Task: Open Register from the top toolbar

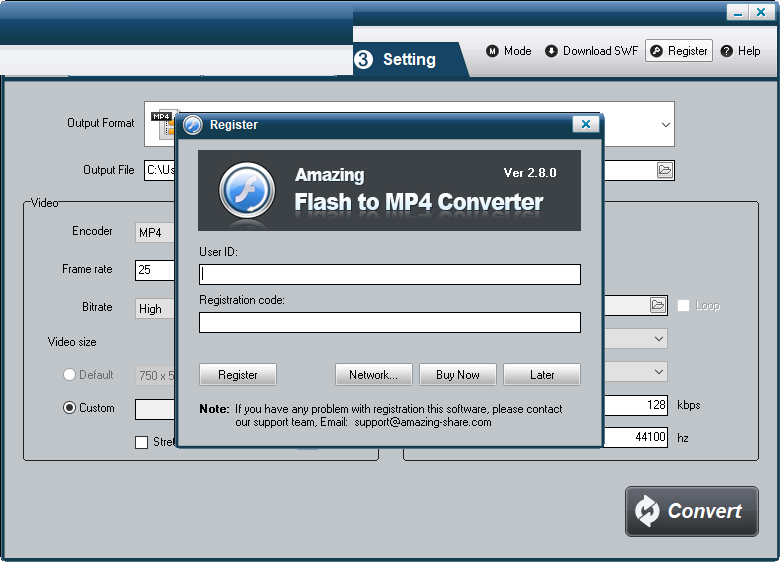Action: (678, 51)
